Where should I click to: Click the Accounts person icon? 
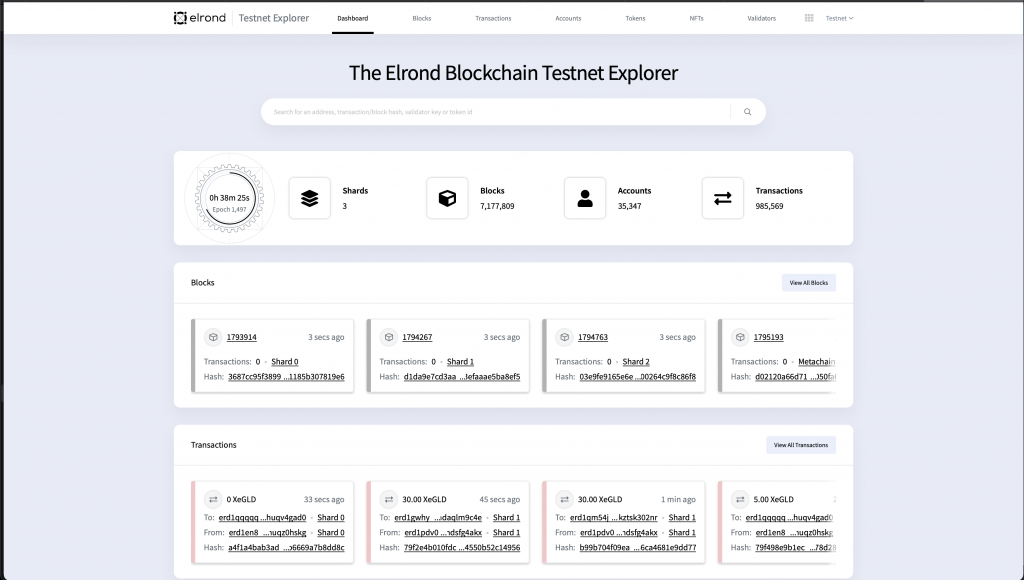[585, 198]
